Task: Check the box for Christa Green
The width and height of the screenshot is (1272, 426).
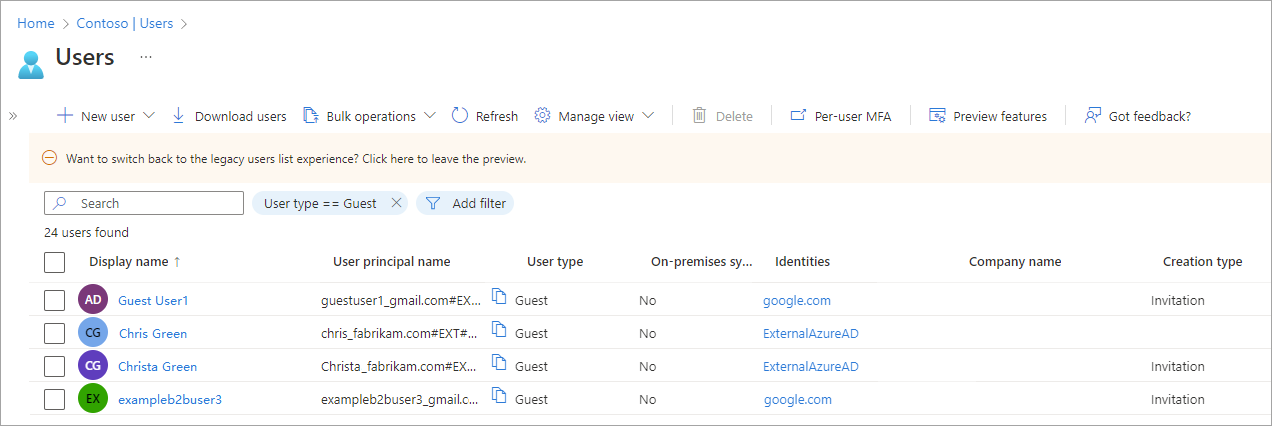Action: [55, 366]
